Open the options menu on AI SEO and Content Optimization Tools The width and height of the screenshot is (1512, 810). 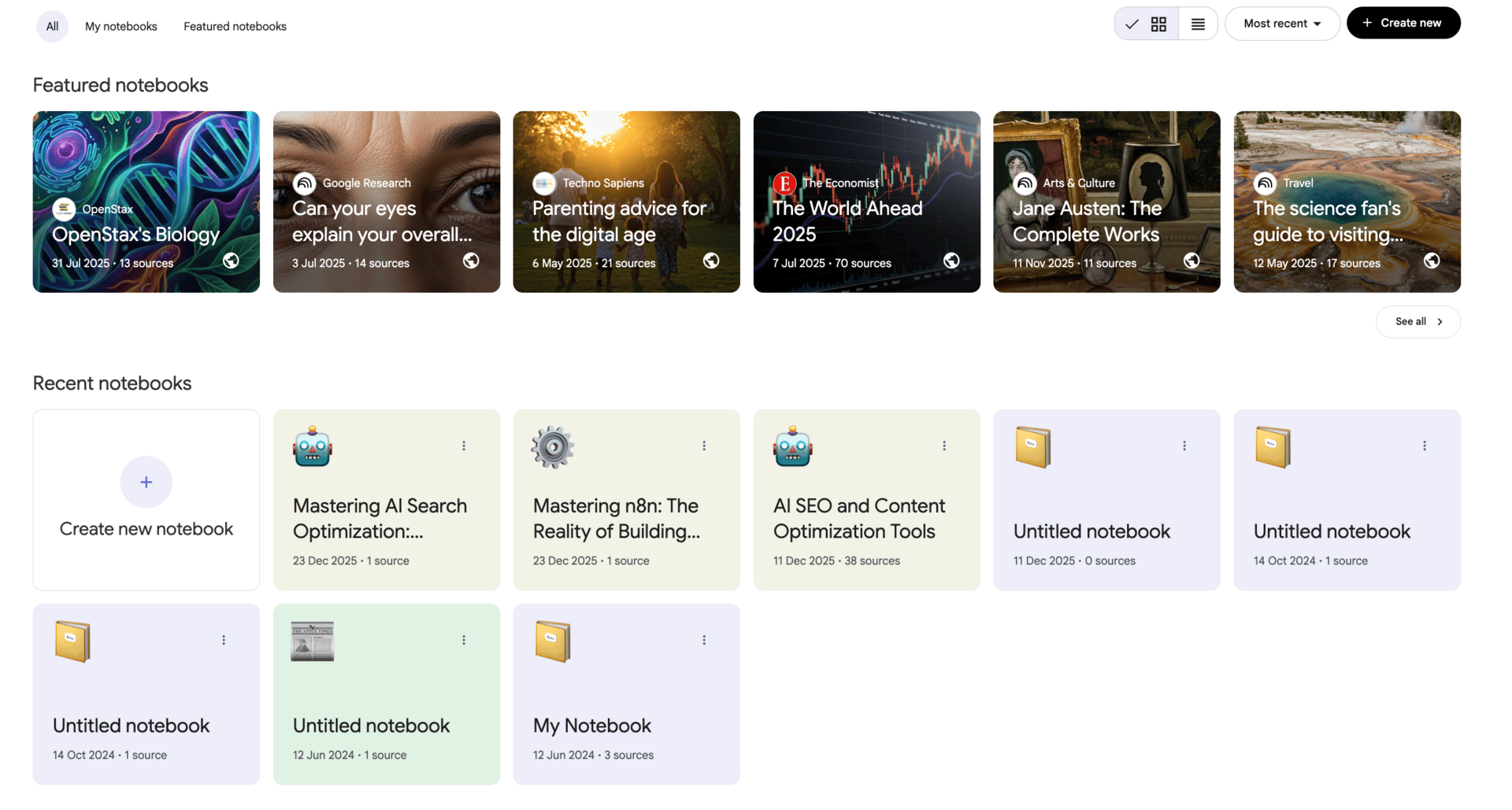tap(943, 446)
